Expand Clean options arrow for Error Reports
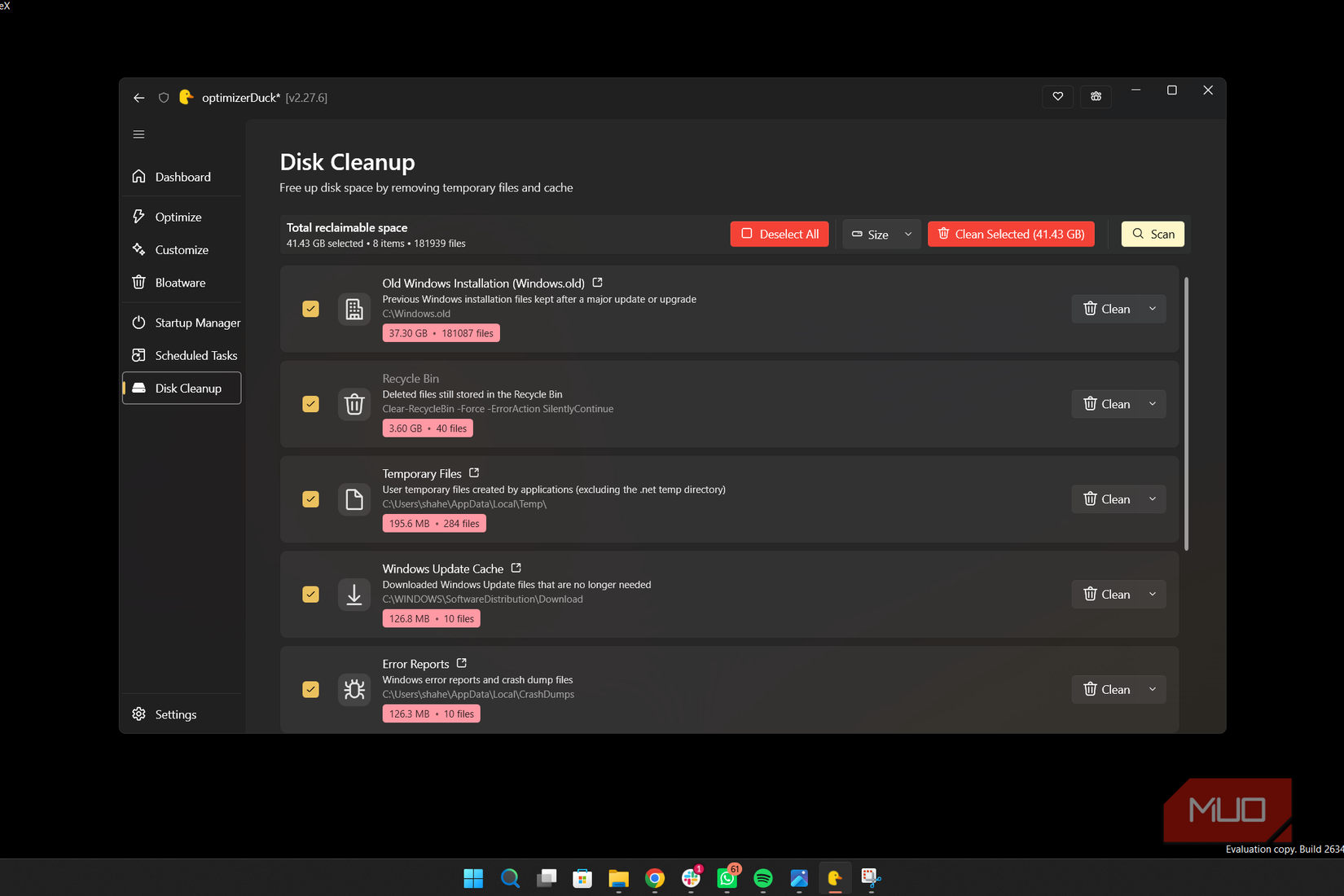 1153,689
